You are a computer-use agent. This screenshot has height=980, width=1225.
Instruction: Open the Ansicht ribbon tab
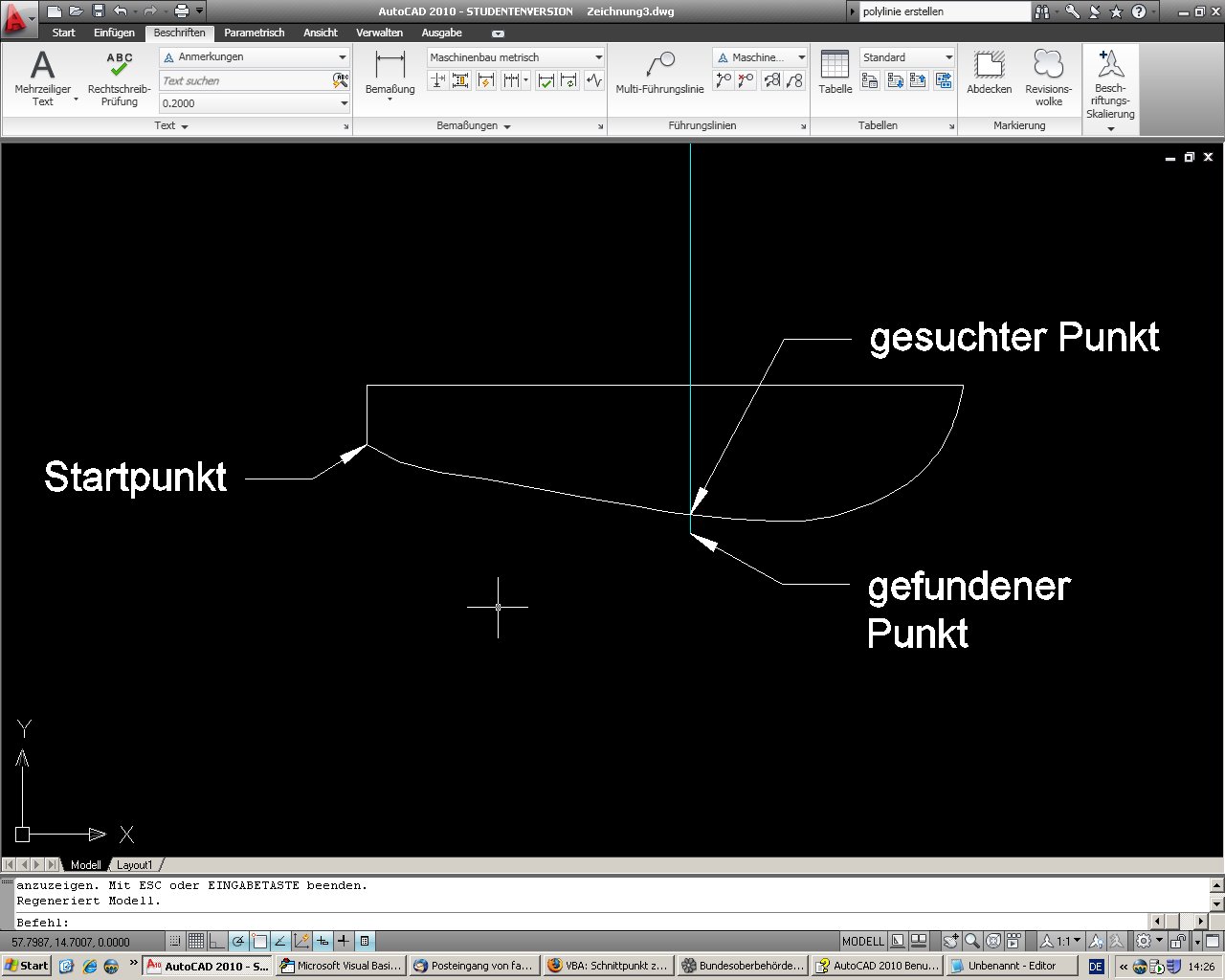(320, 33)
